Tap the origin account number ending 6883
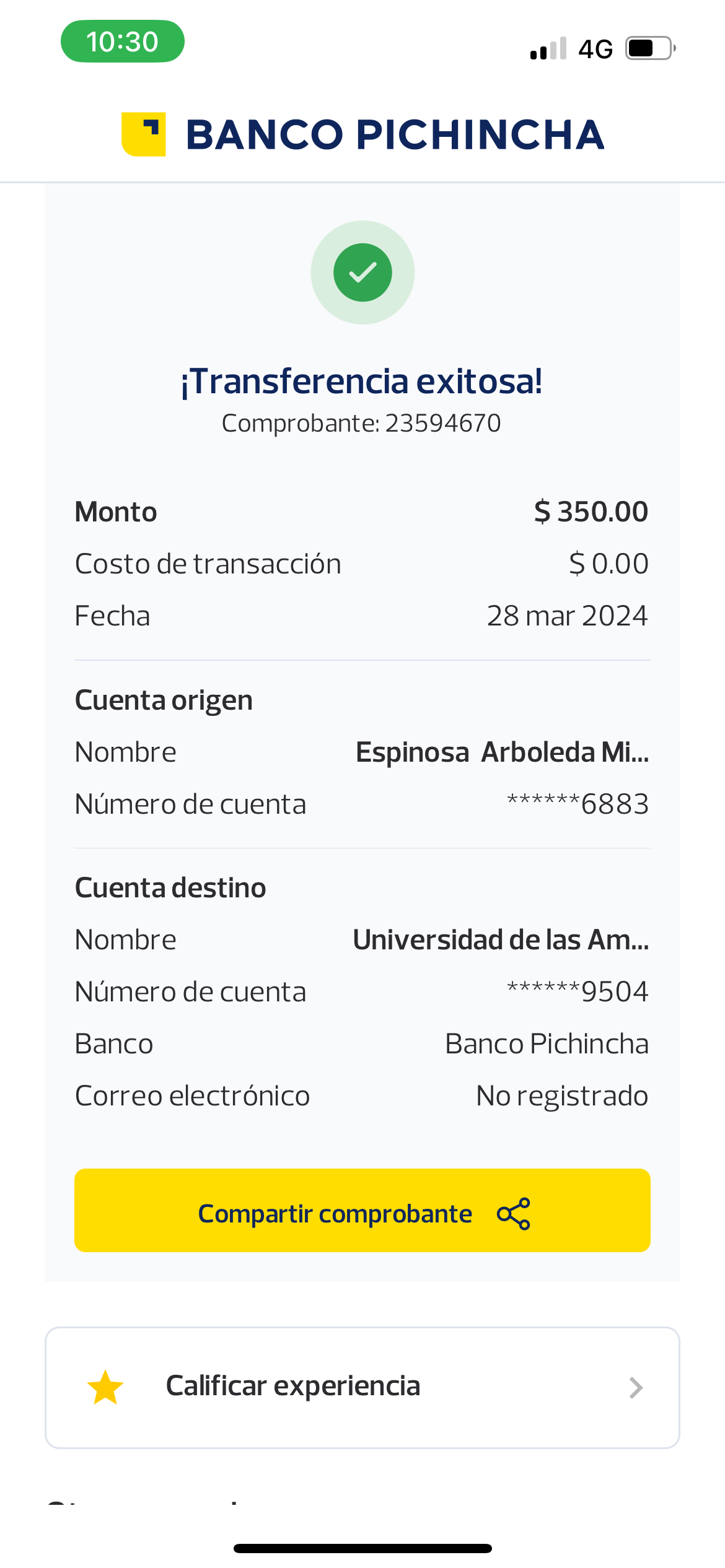The image size is (725, 1568). pyautogui.click(x=578, y=804)
